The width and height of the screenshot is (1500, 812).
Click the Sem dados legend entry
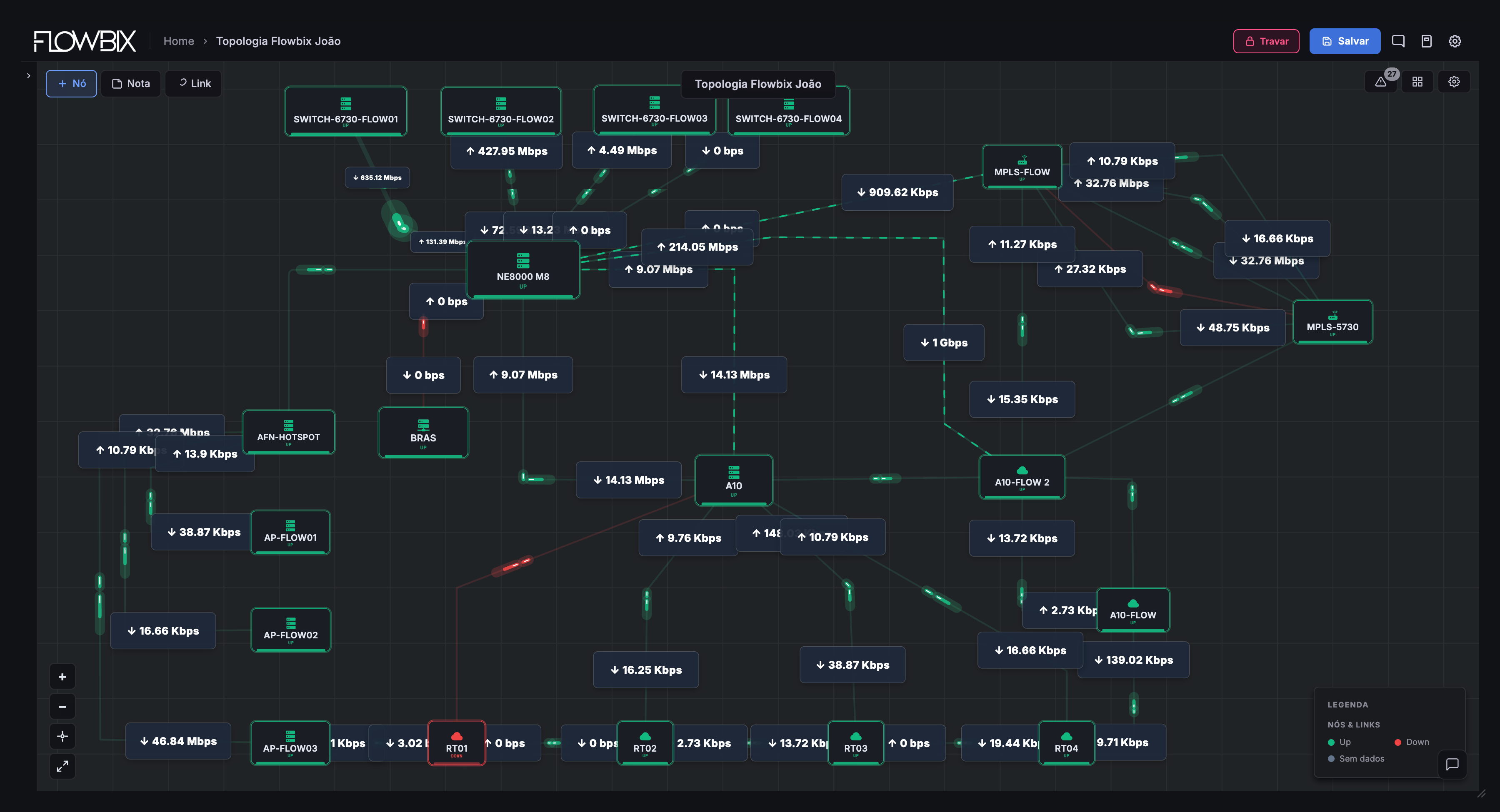[x=1356, y=759]
